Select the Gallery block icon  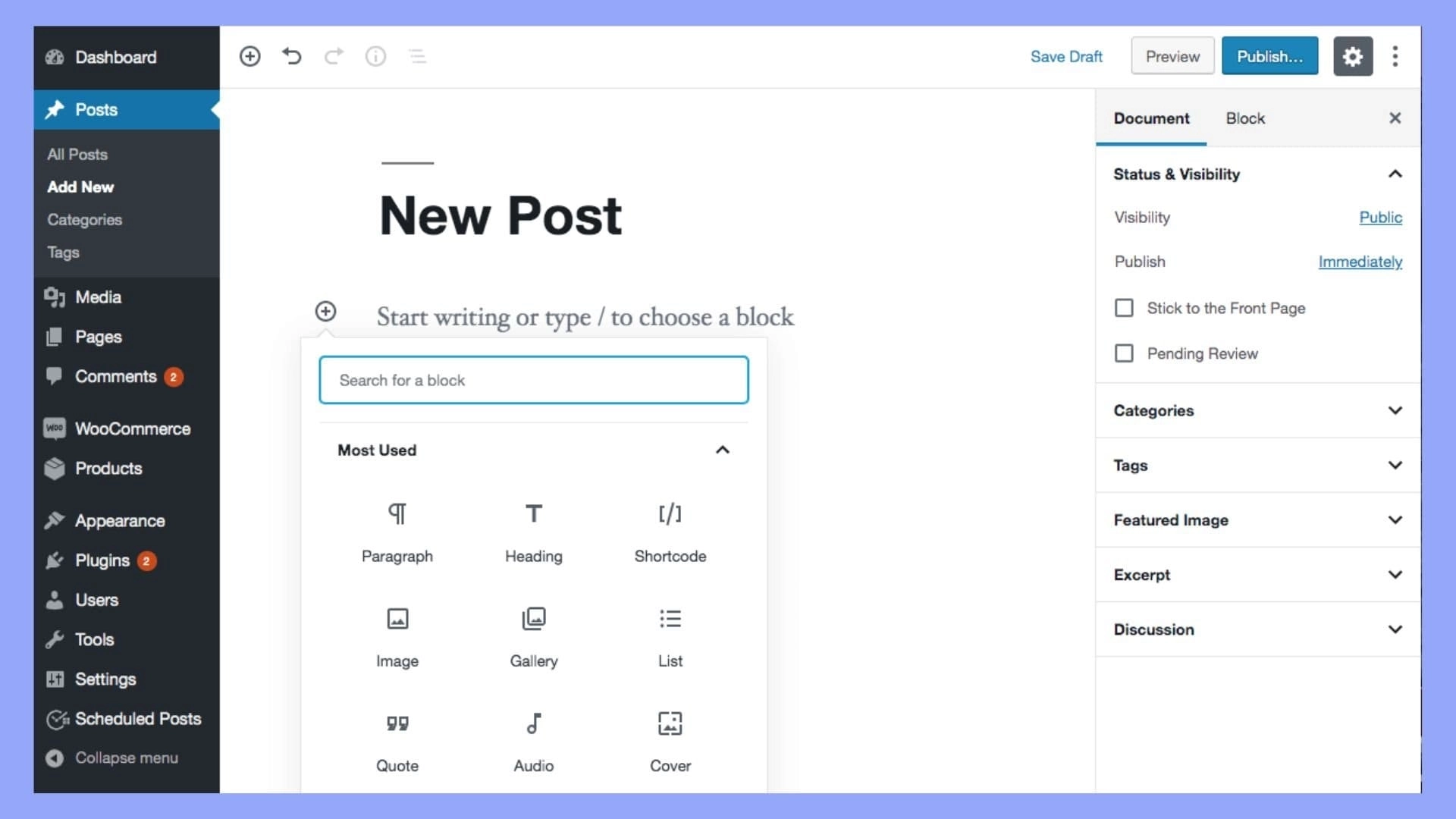click(x=533, y=619)
